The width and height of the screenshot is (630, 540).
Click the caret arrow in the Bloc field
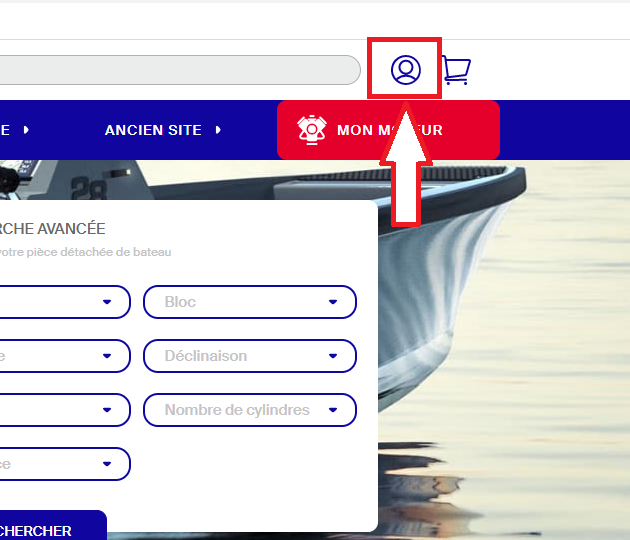tap(333, 302)
